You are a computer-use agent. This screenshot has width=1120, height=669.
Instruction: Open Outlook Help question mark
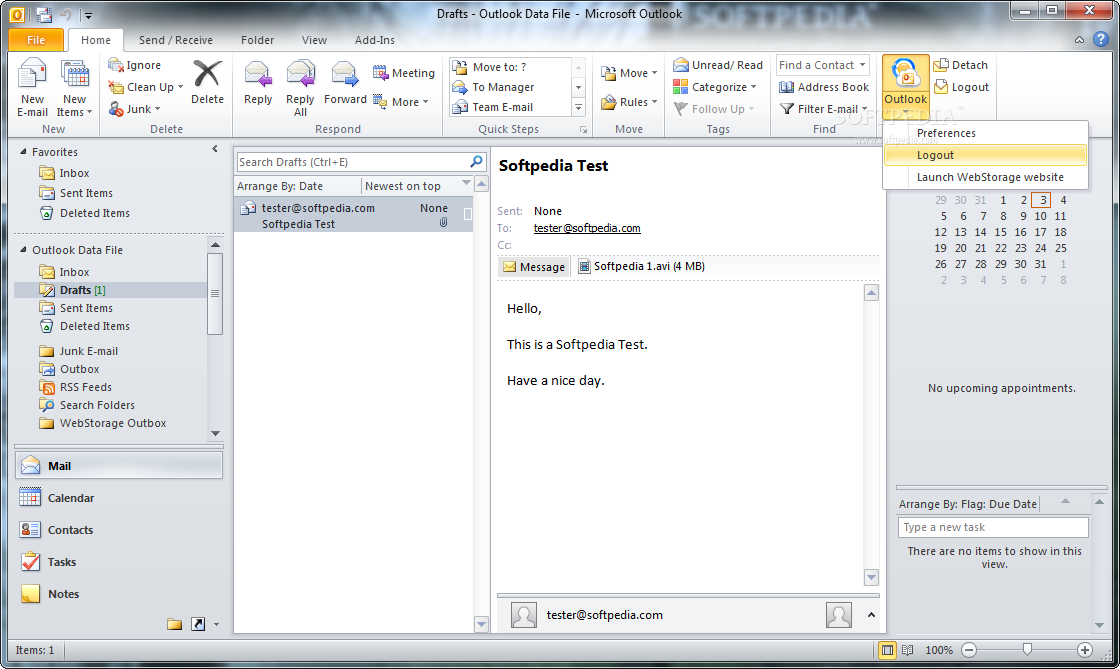coord(1101,39)
